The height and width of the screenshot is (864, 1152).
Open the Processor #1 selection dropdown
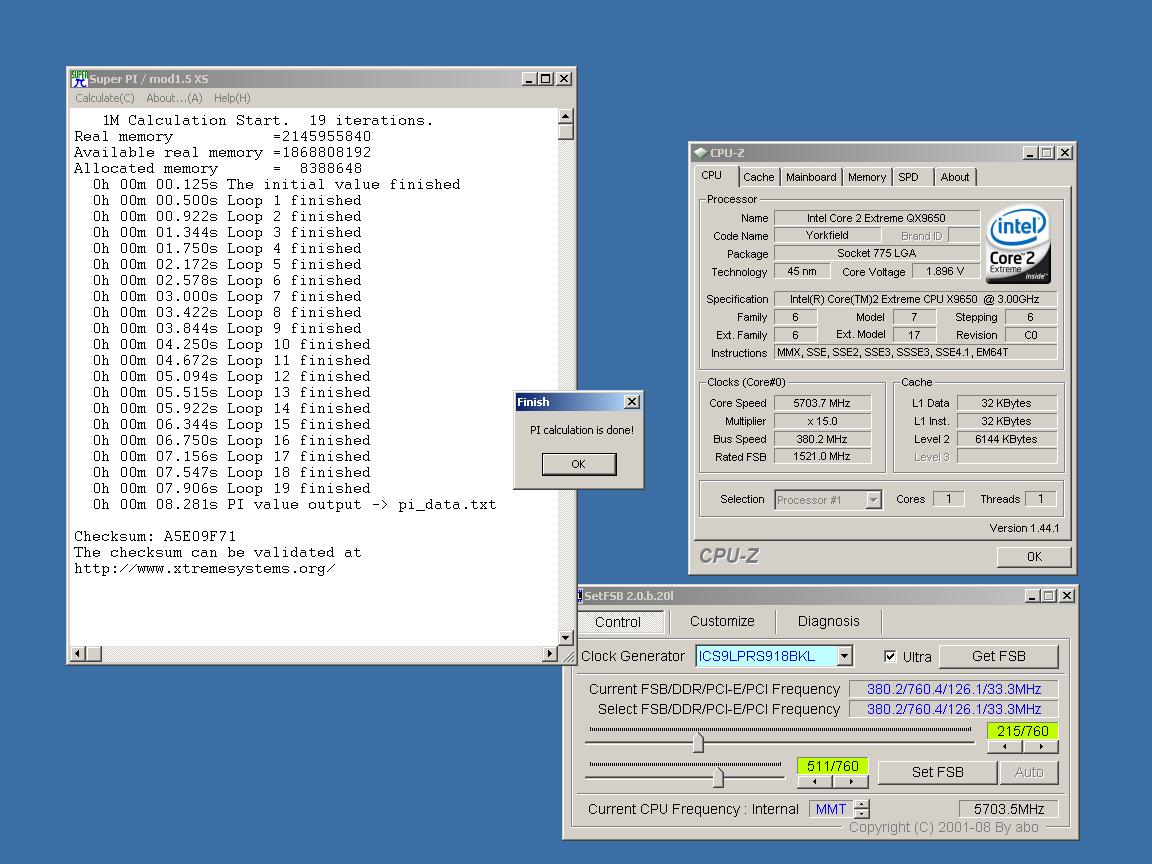[x=873, y=500]
